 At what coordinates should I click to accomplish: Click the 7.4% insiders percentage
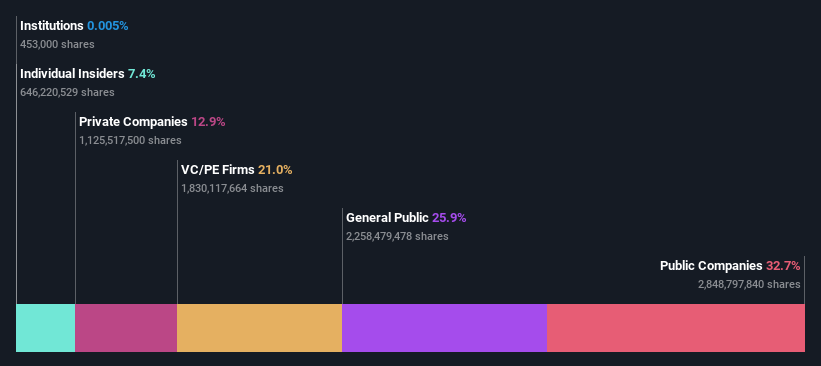coord(141,74)
